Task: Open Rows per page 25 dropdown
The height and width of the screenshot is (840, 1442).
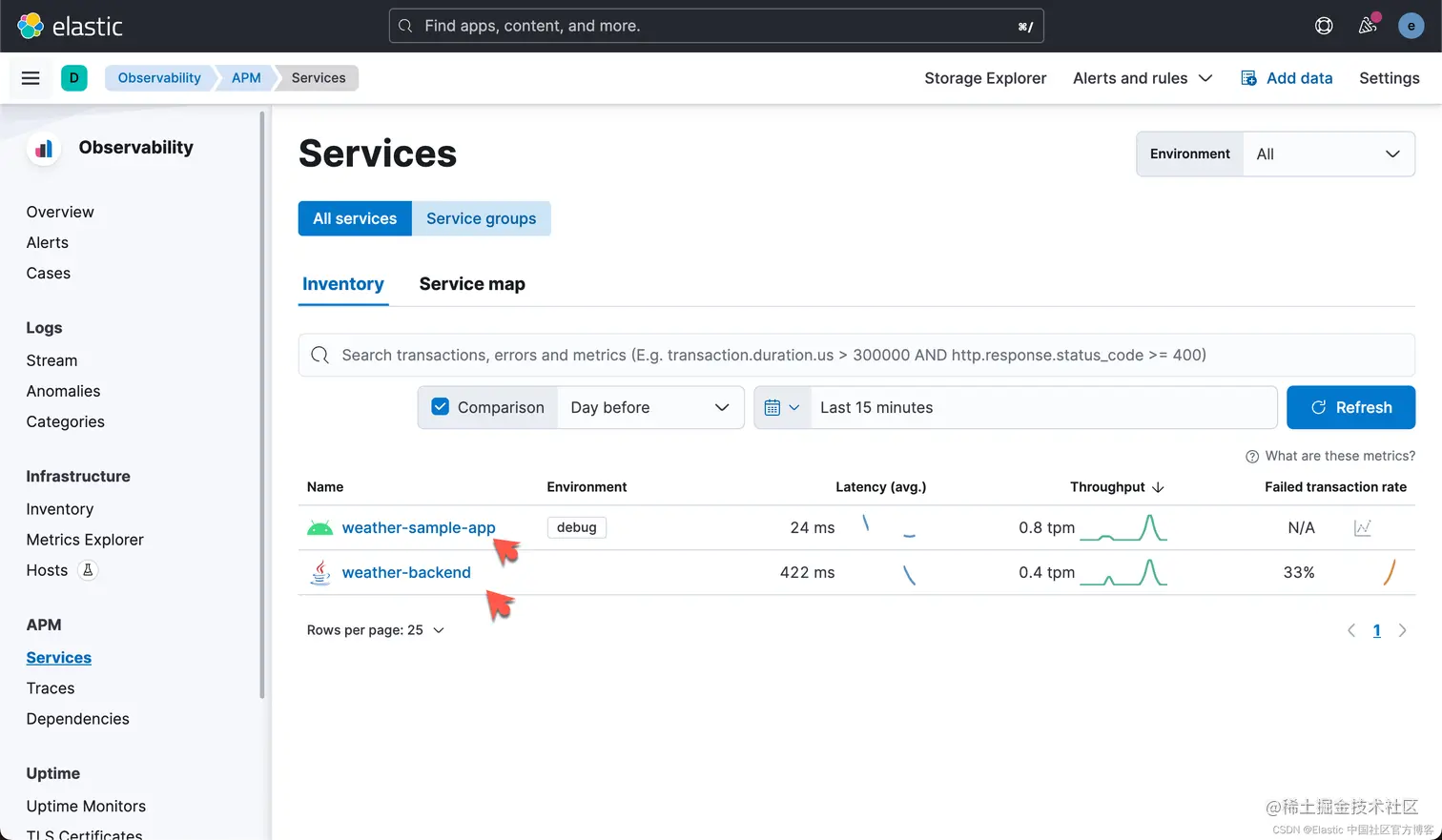Action: 376,630
